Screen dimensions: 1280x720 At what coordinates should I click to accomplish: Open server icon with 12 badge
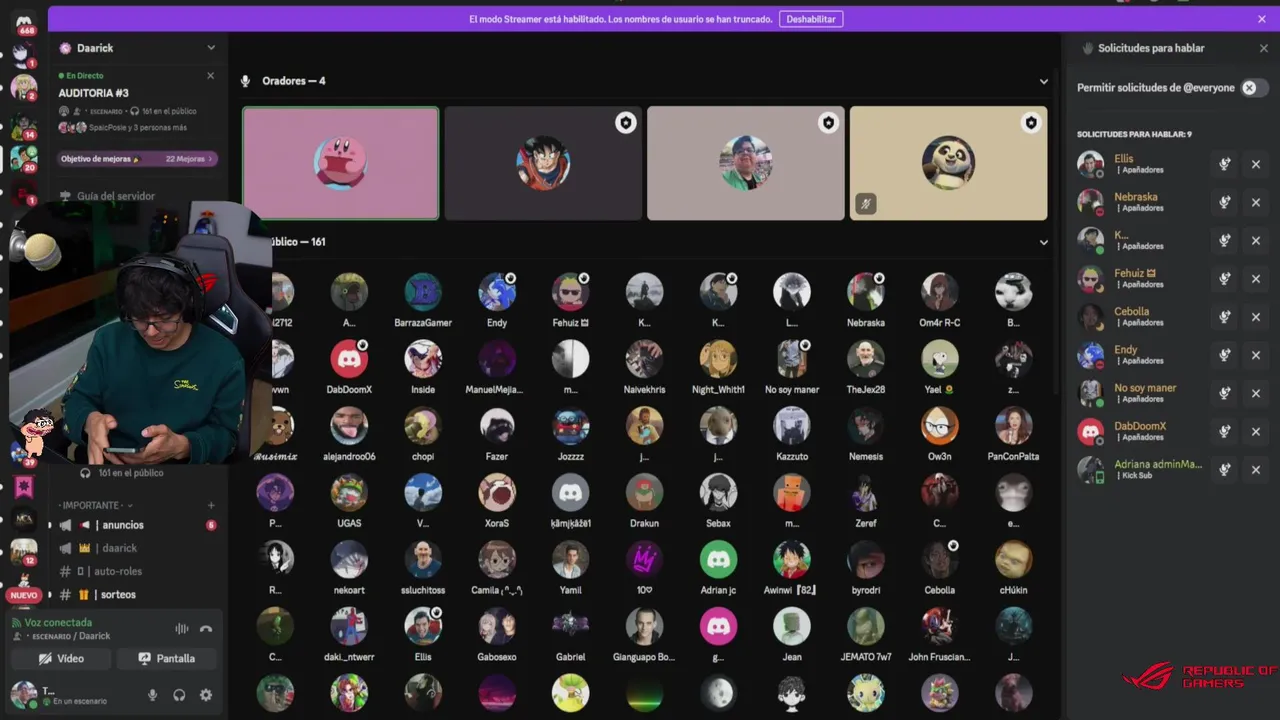(x=24, y=551)
